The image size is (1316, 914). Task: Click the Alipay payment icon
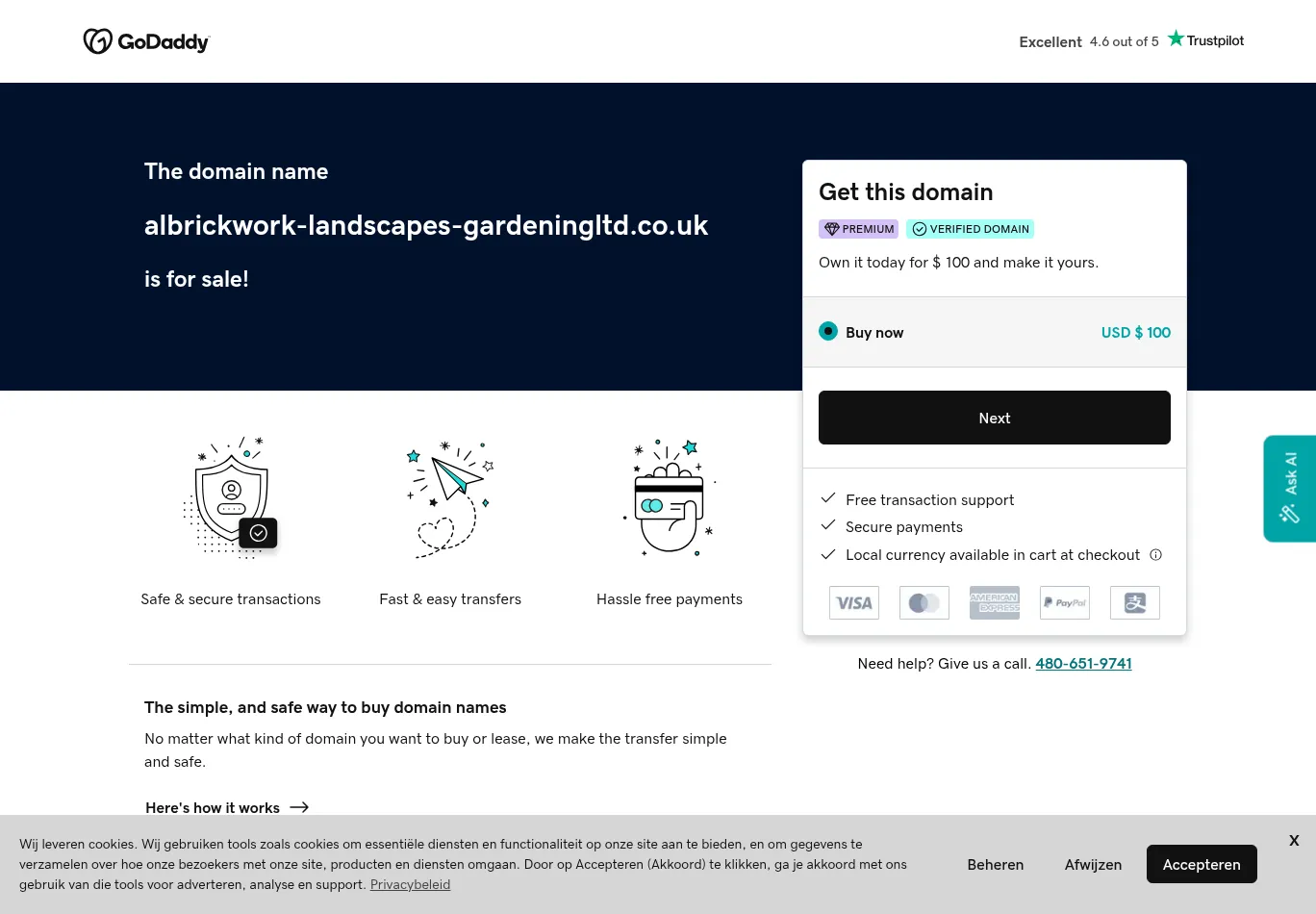[x=1135, y=603]
